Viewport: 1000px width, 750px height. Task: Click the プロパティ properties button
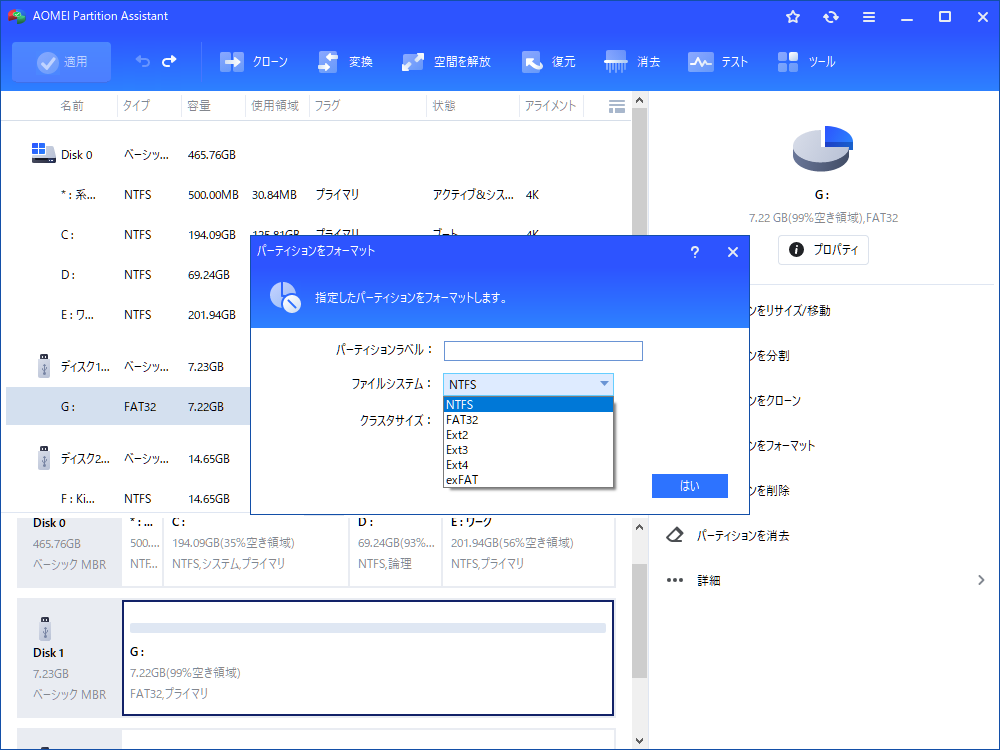pyautogui.click(x=823, y=249)
